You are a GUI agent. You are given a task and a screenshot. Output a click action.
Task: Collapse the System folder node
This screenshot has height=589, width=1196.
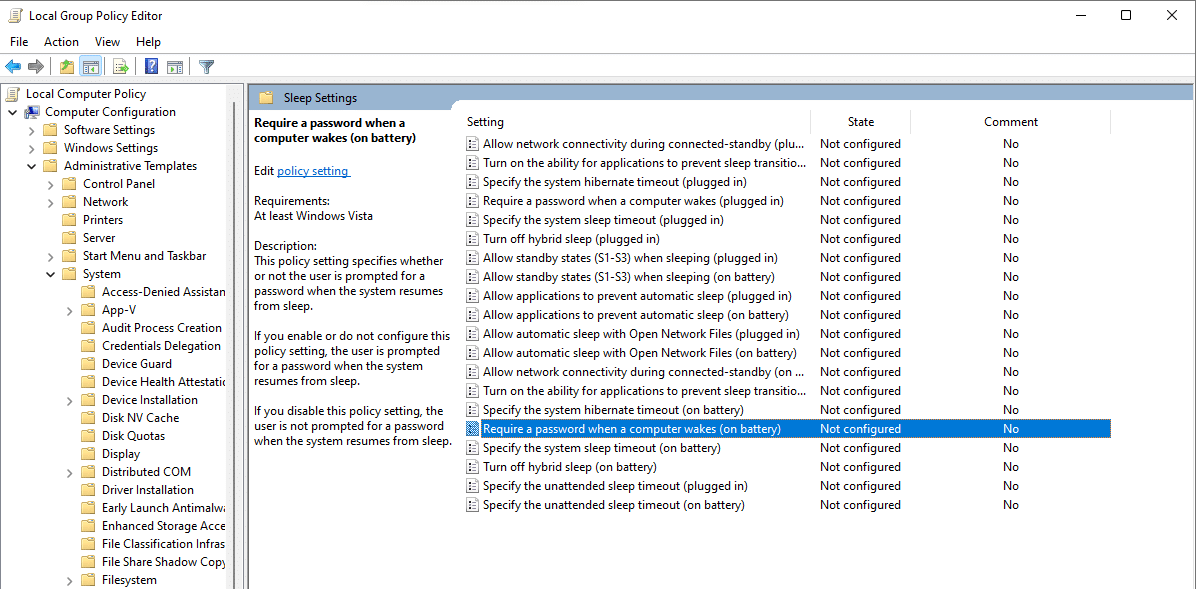51,274
